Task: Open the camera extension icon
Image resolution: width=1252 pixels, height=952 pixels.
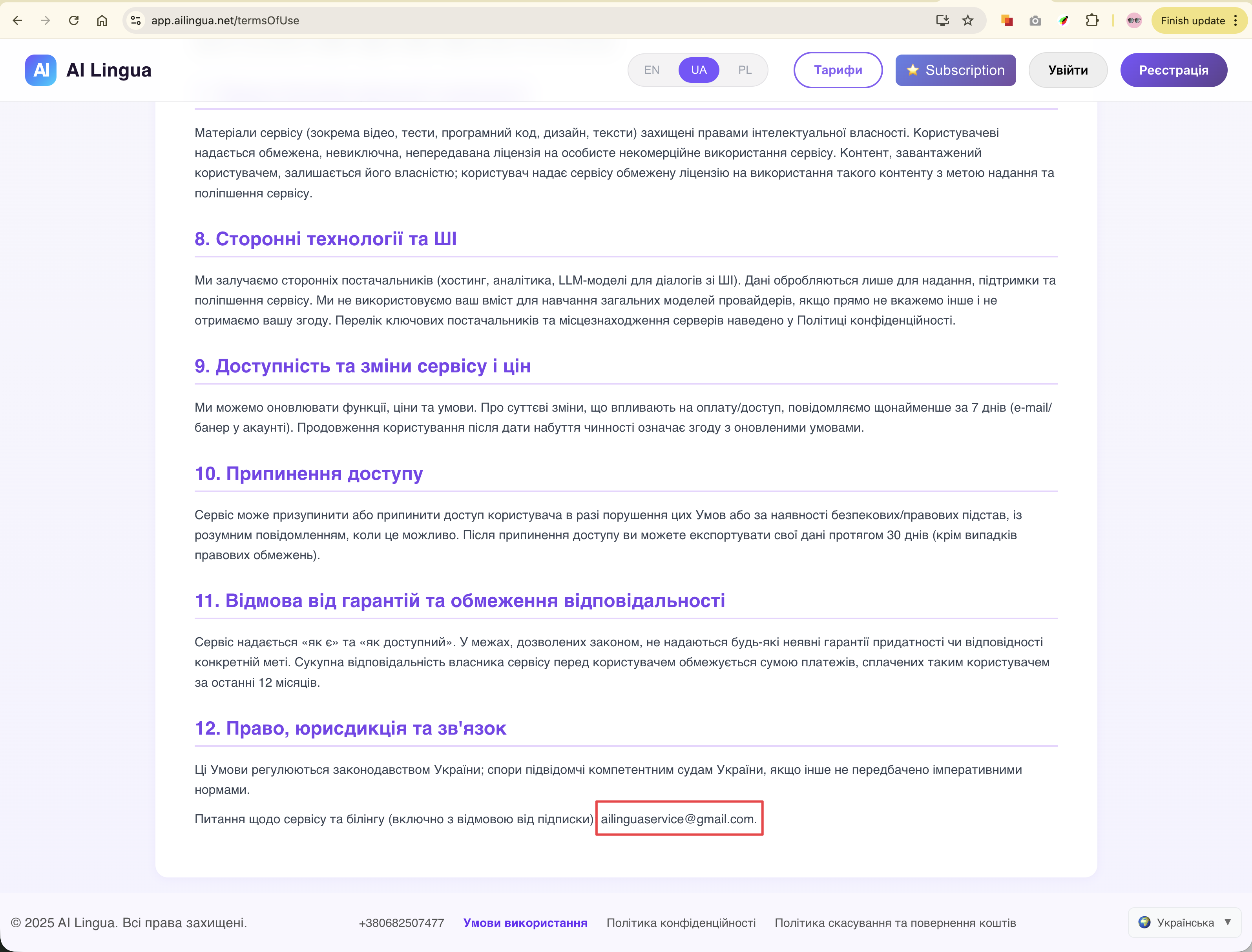Action: pyautogui.click(x=1035, y=20)
